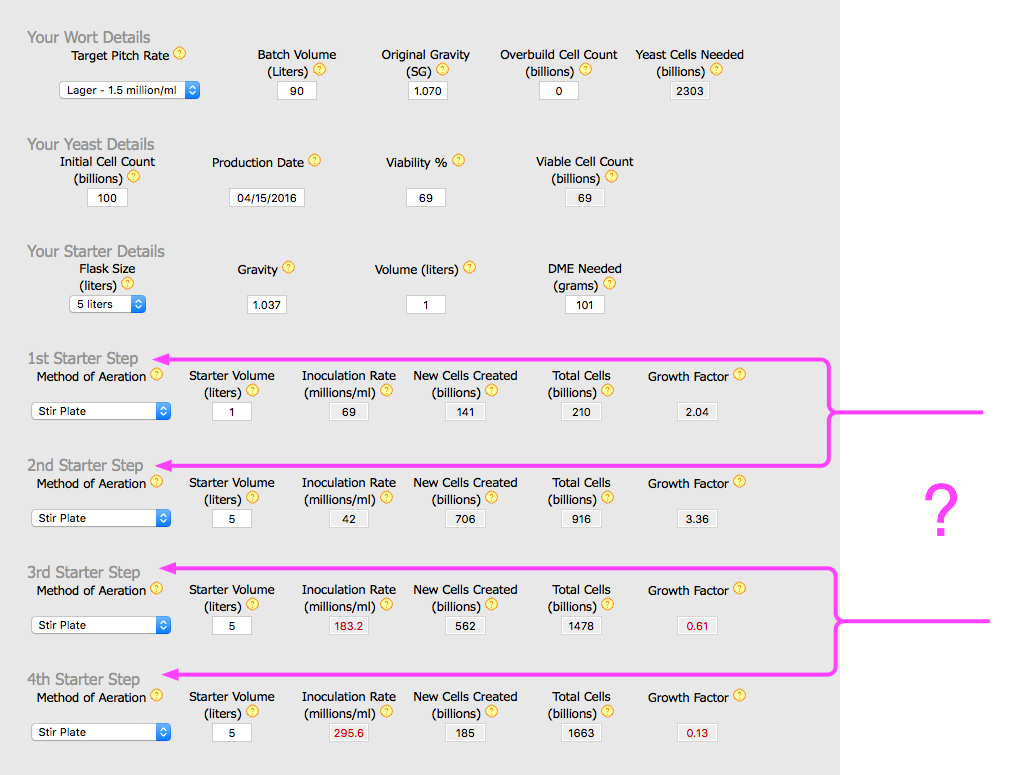Click the Initial Cell Count field
The image size is (1032, 775).
click(107, 198)
